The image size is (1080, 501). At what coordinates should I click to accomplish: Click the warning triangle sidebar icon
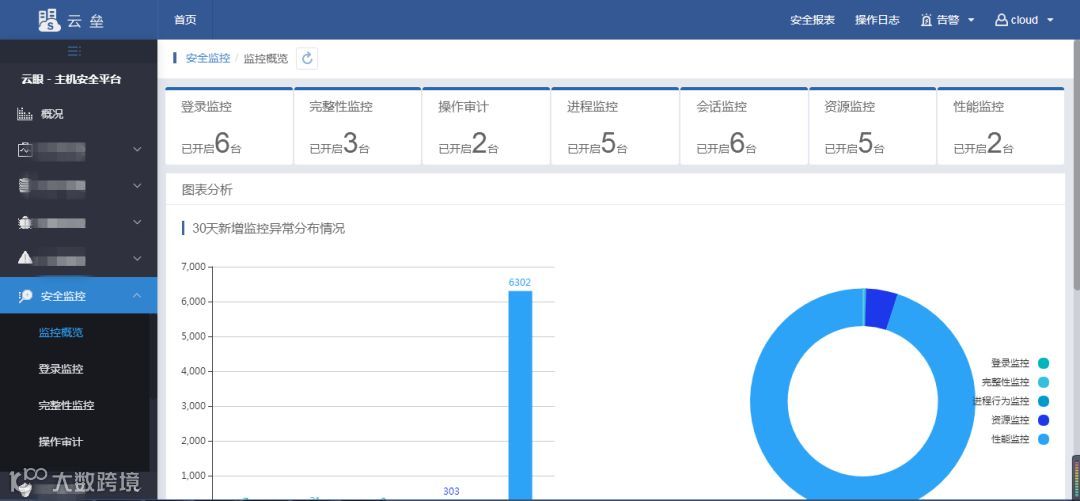coord(25,258)
